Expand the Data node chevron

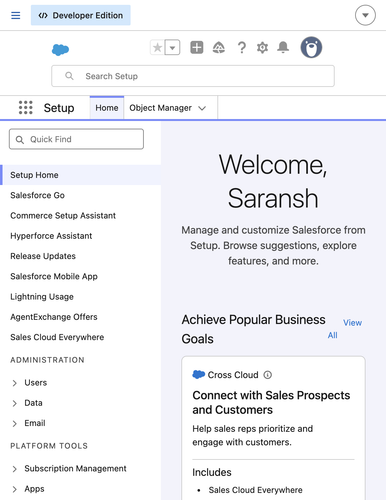pyautogui.click(x=14, y=403)
